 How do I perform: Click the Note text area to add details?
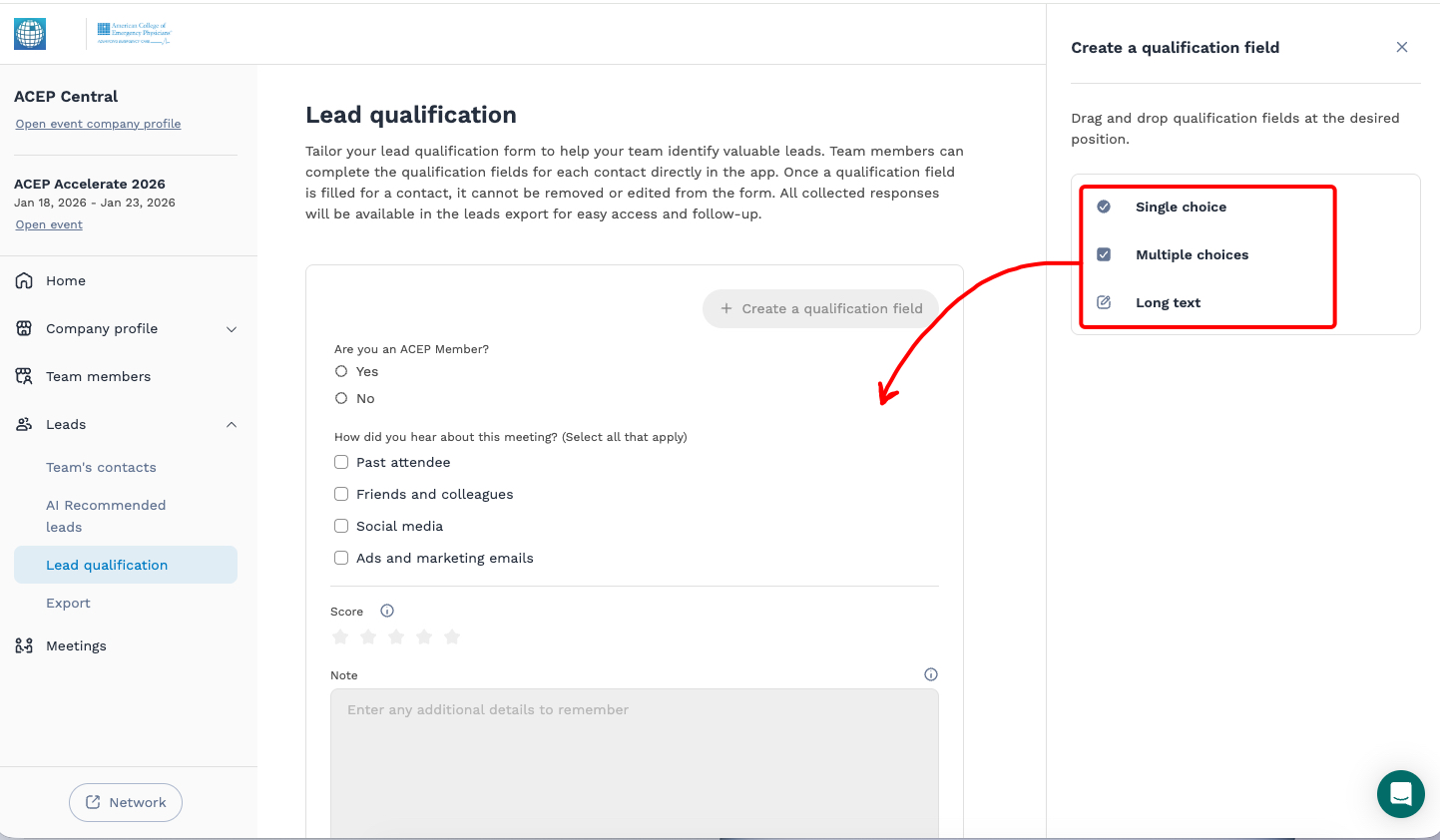tap(635, 758)
